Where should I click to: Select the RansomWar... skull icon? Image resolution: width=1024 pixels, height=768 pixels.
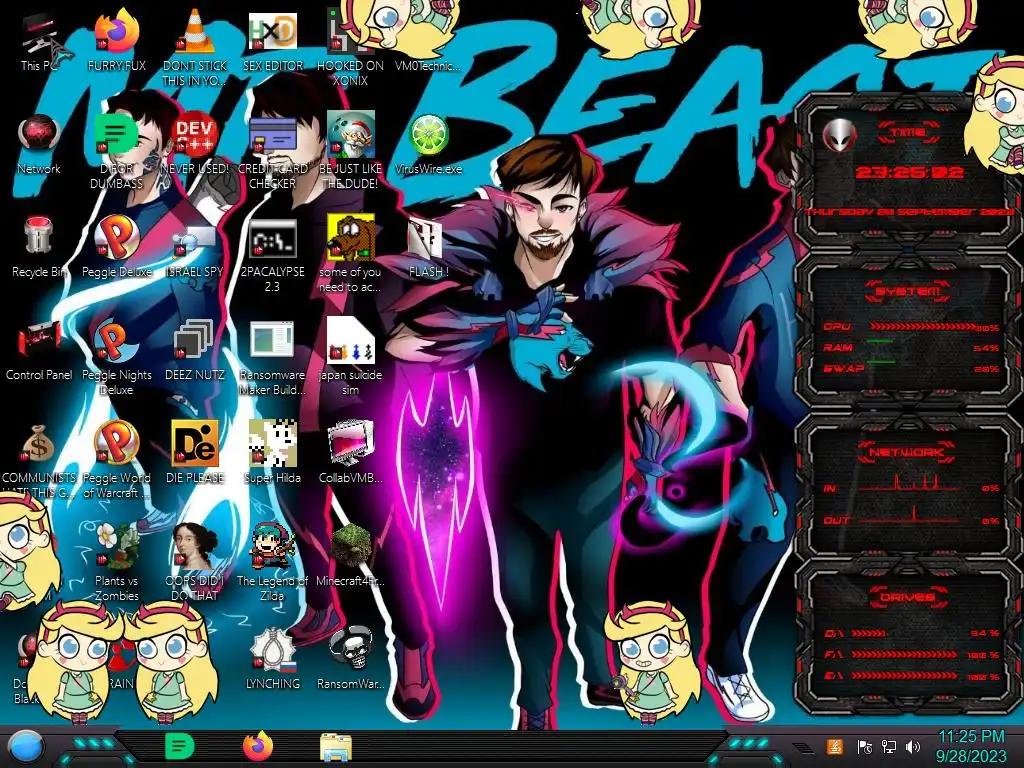pyautogui.click(x=350, y=660)
